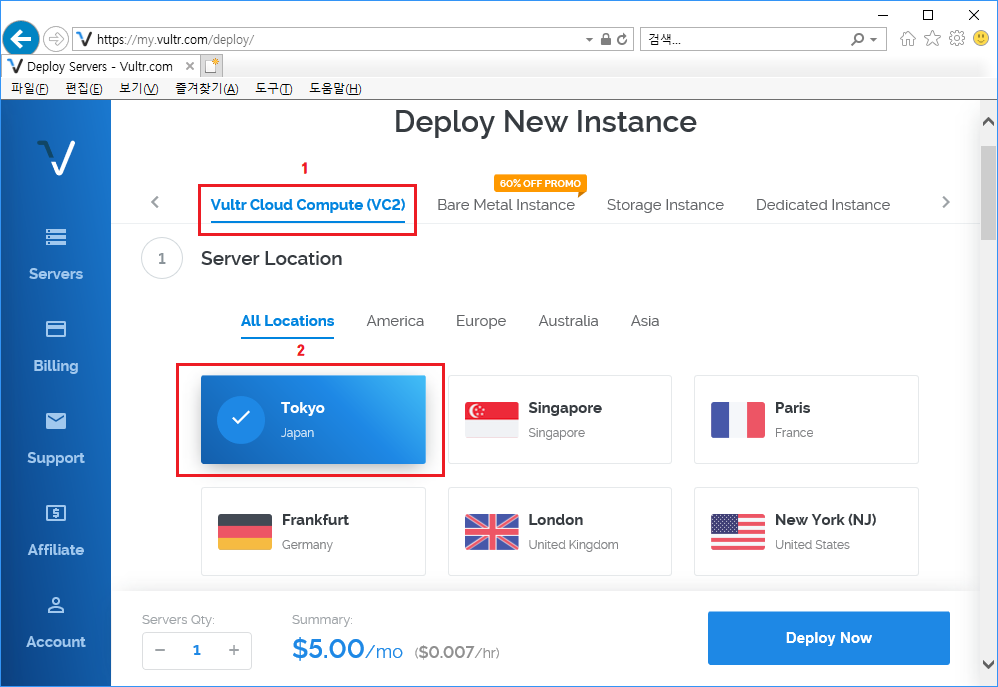Click the Vultr logo in the sidebar
The height and width of the screenshot is (687, 998).
56,157
